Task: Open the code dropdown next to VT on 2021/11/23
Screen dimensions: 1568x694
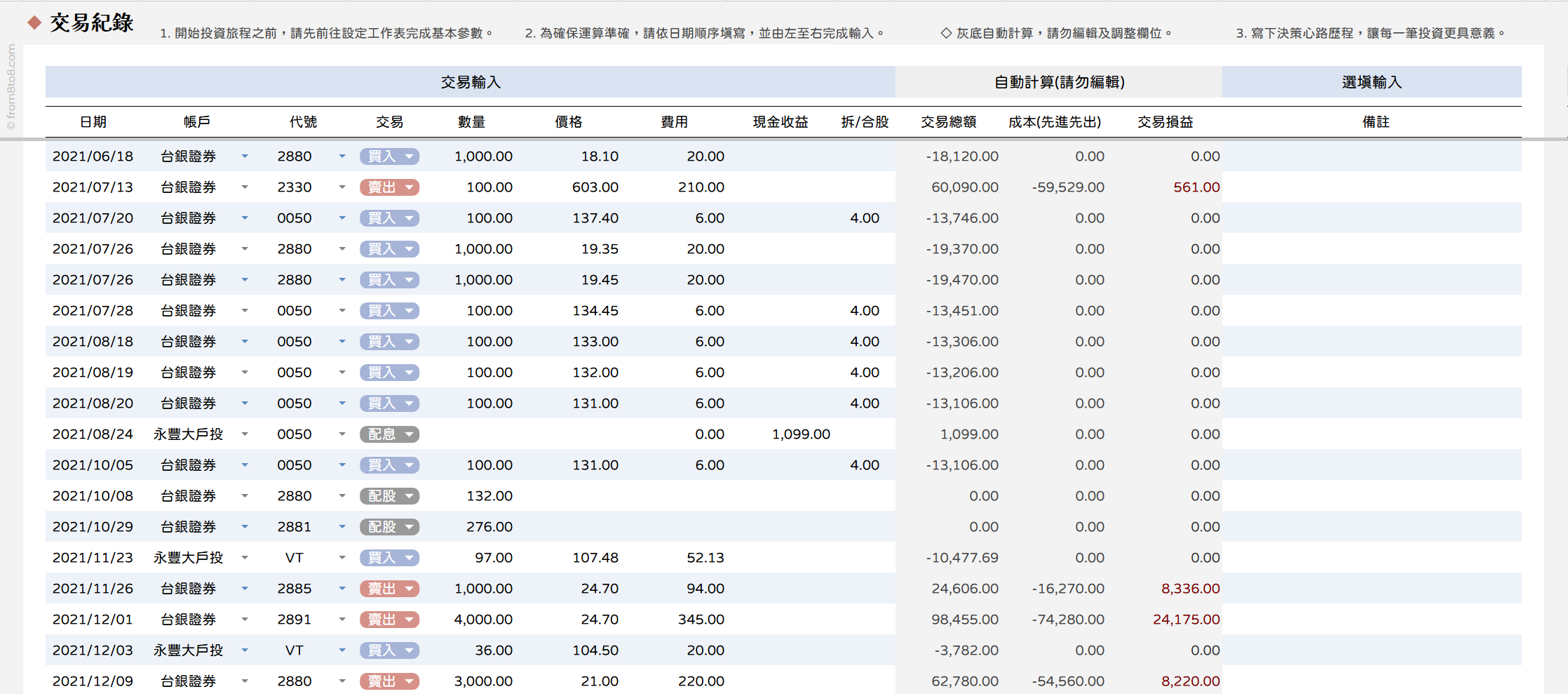Action: click(x=342, y=557)
